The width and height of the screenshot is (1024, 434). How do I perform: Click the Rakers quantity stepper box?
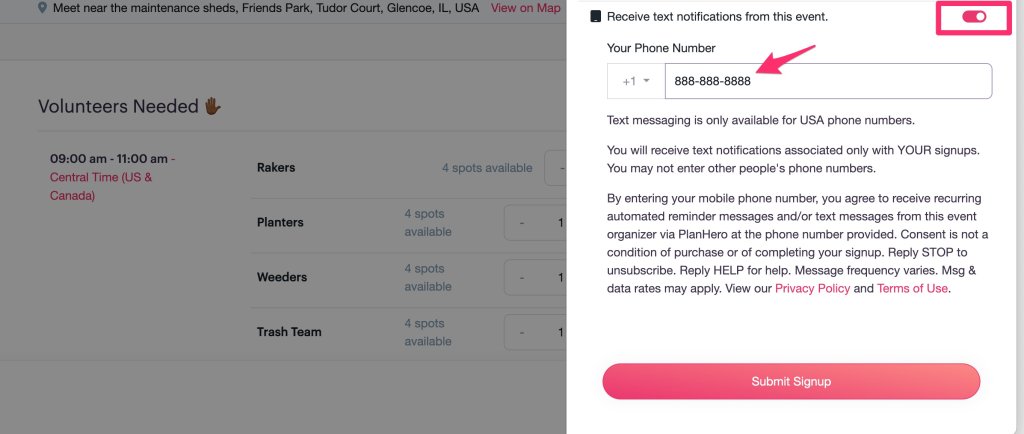[x=556, y=168]
